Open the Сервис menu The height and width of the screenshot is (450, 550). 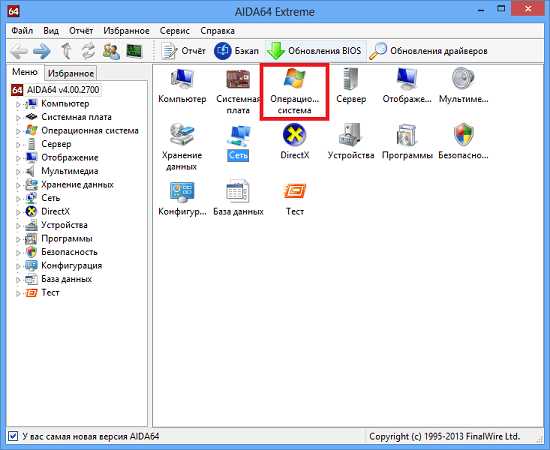[x=175, y=31]
